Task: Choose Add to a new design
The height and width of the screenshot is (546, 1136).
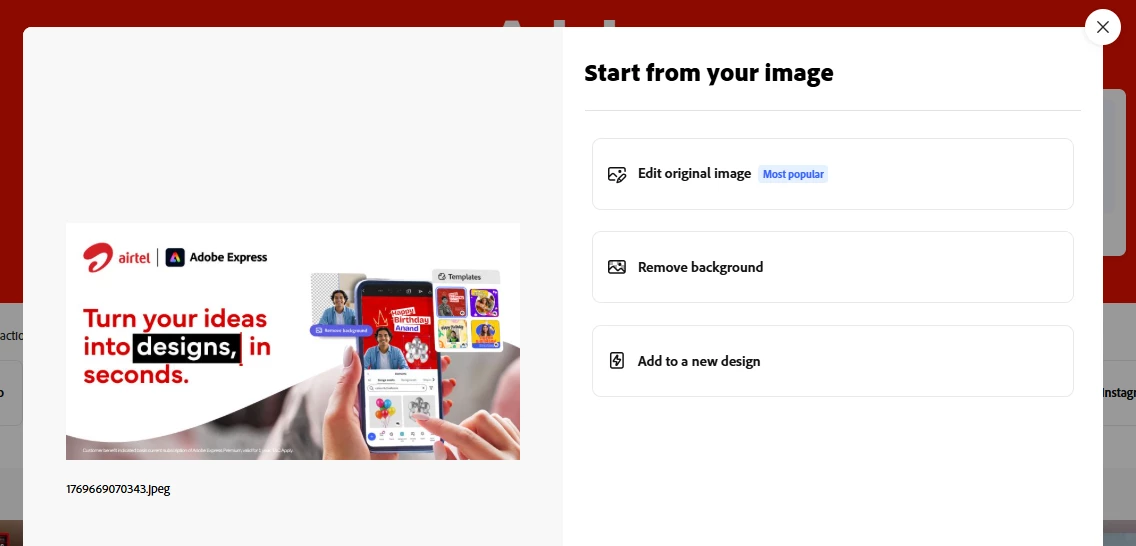Action: [x=832, y=361]
